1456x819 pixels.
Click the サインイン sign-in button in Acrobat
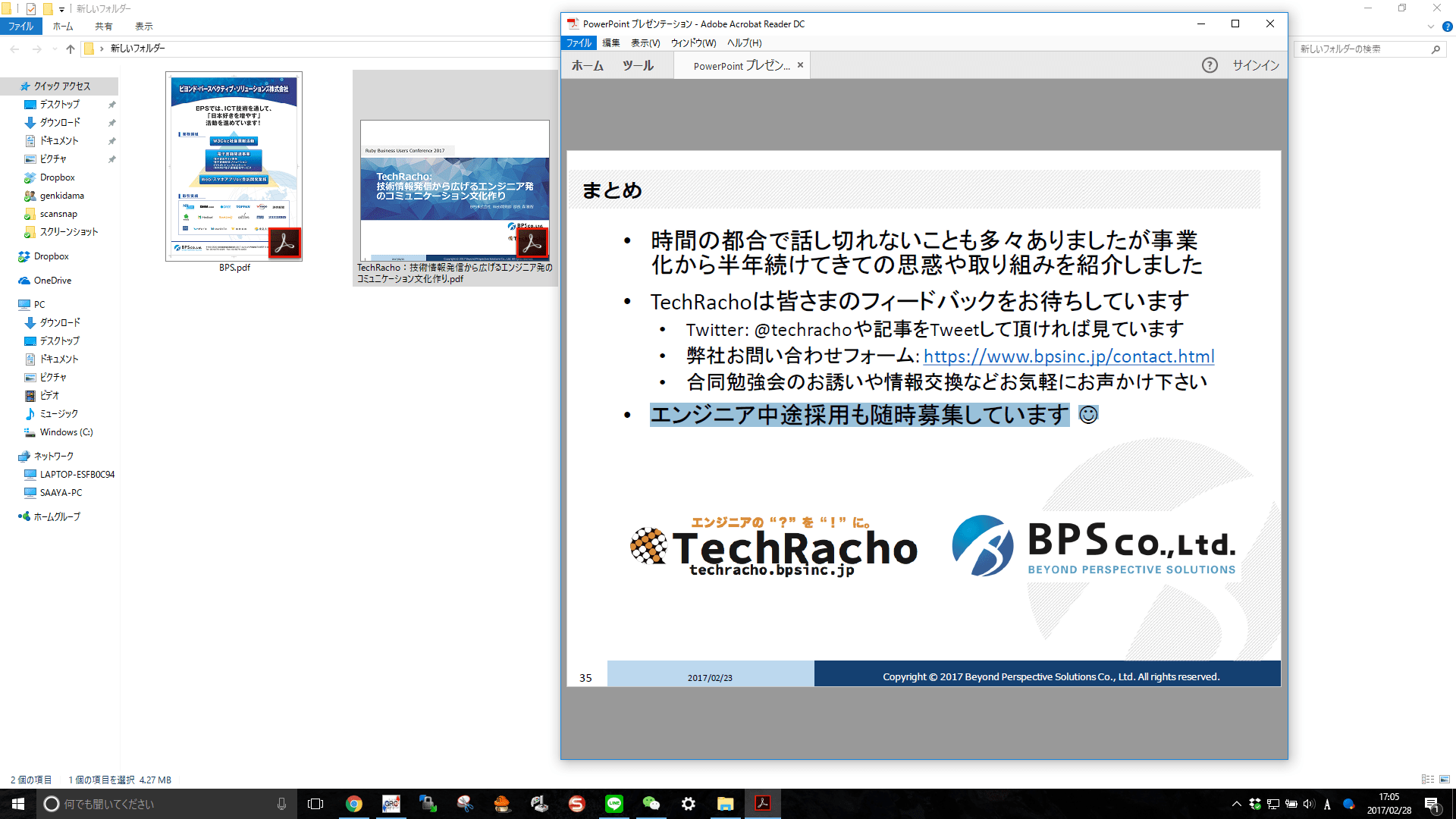tap(1256, 65)
